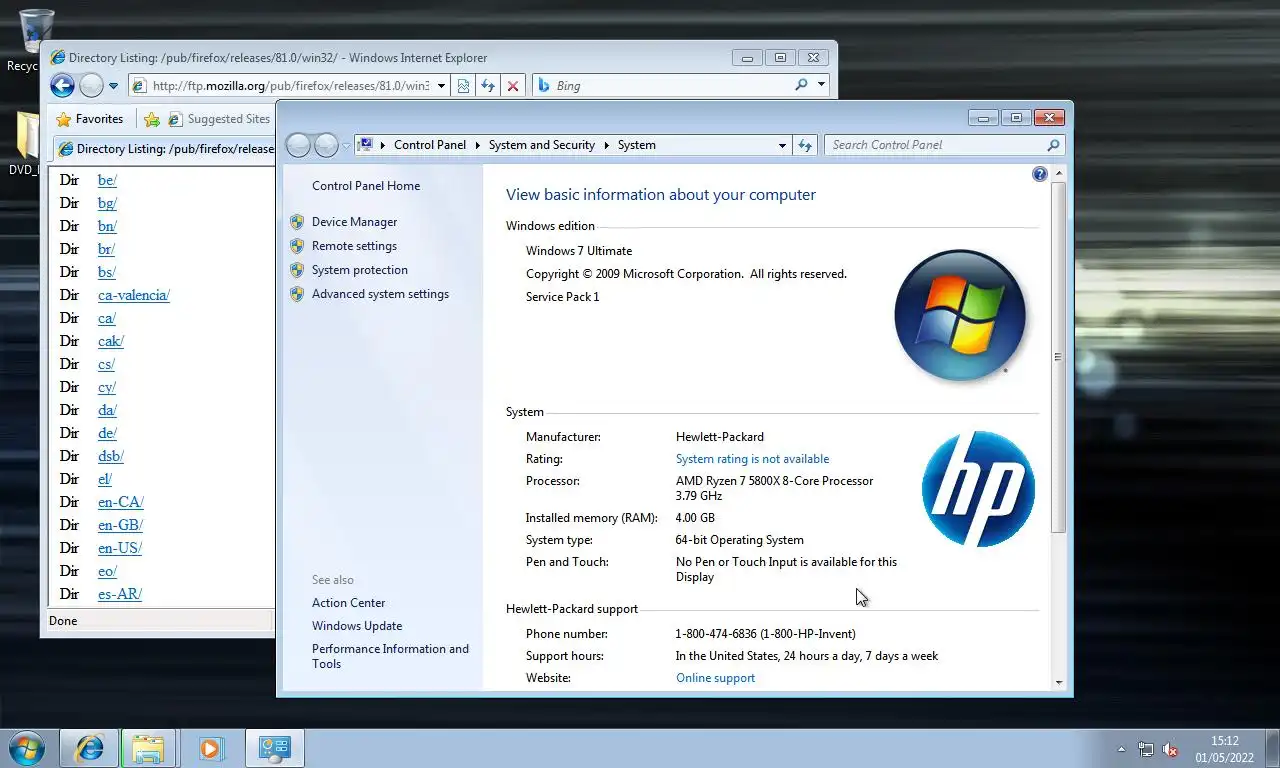1280x768 pixels.
Task: Open the Windows Start menu
Action: [x=27, y=748]
